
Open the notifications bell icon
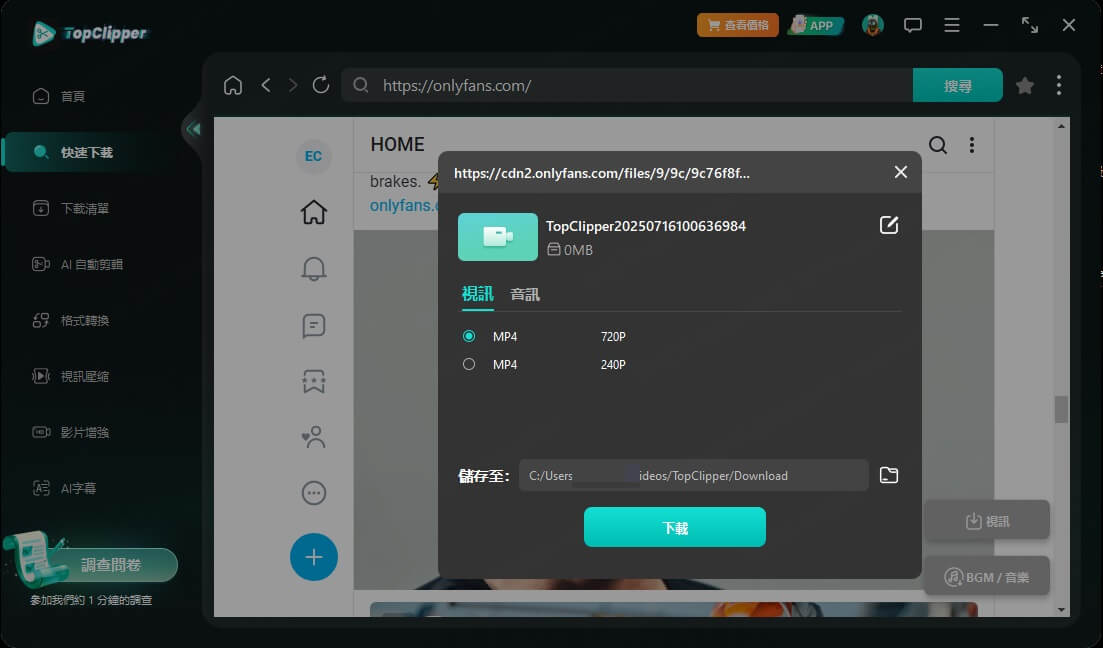[x=314, y=268]
